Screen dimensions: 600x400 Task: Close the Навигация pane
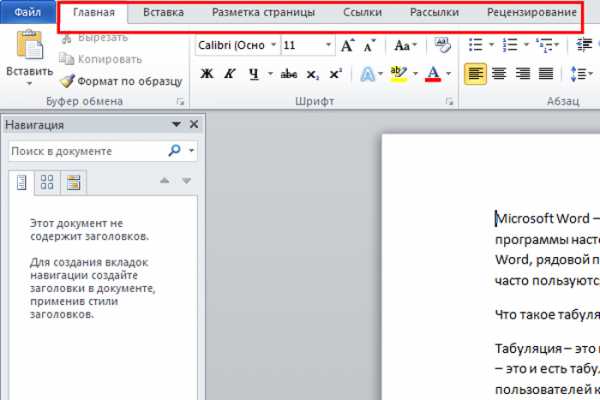pos(194,124)
